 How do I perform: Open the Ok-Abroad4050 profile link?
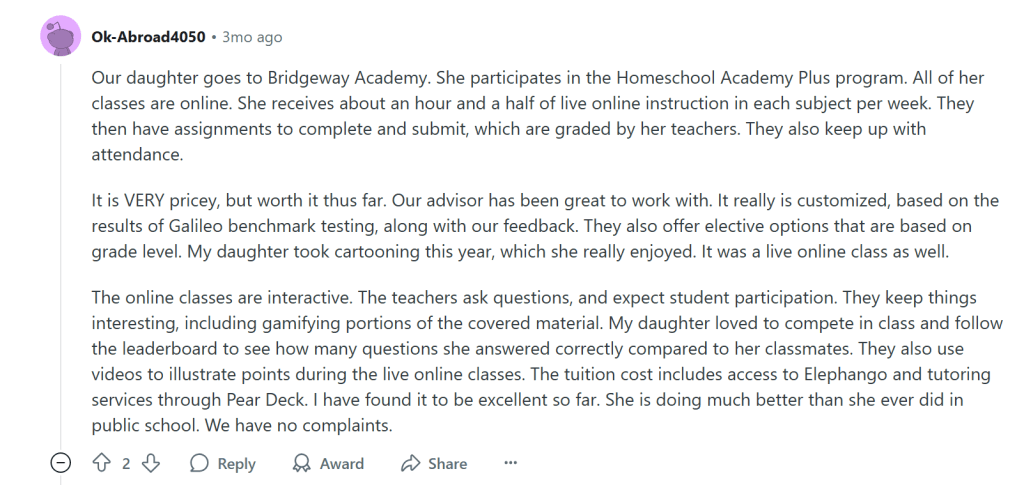[148, 37]
